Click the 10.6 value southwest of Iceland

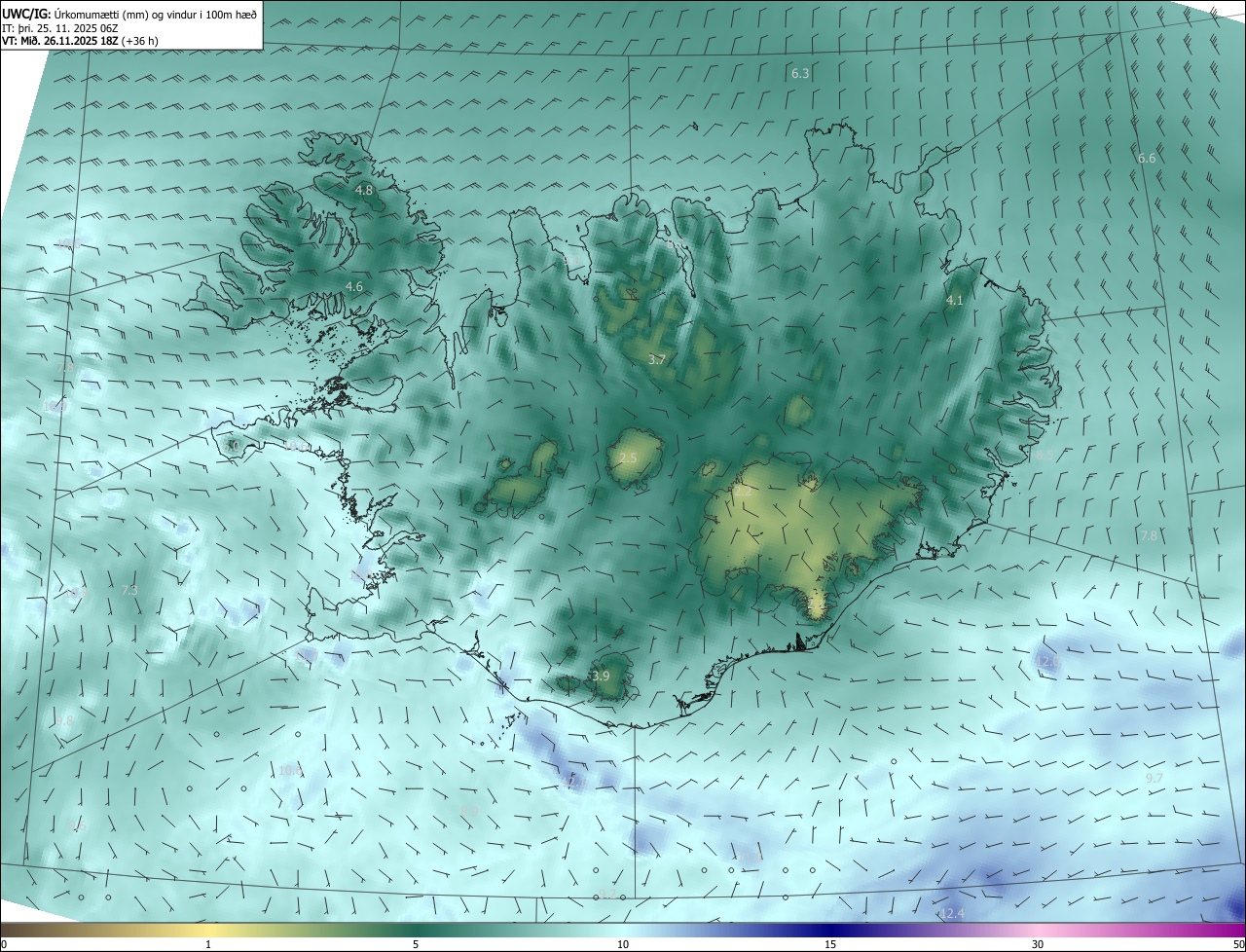tap(290, 770)
